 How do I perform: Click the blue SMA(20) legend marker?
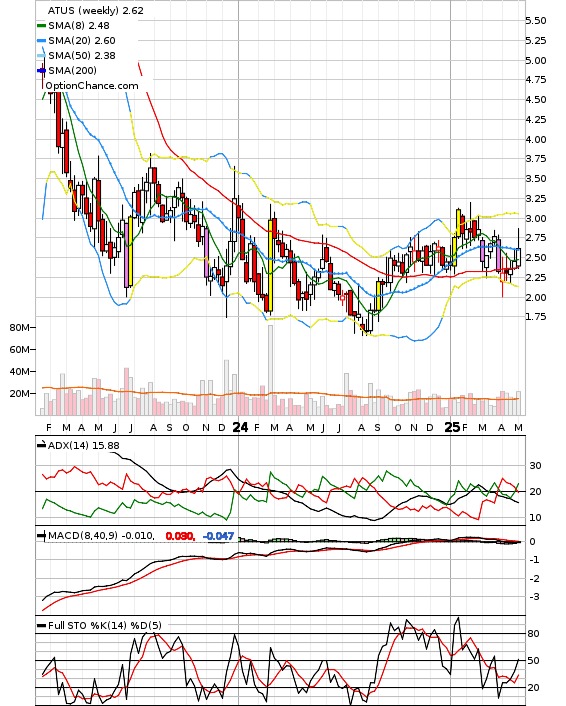point(41,41)
